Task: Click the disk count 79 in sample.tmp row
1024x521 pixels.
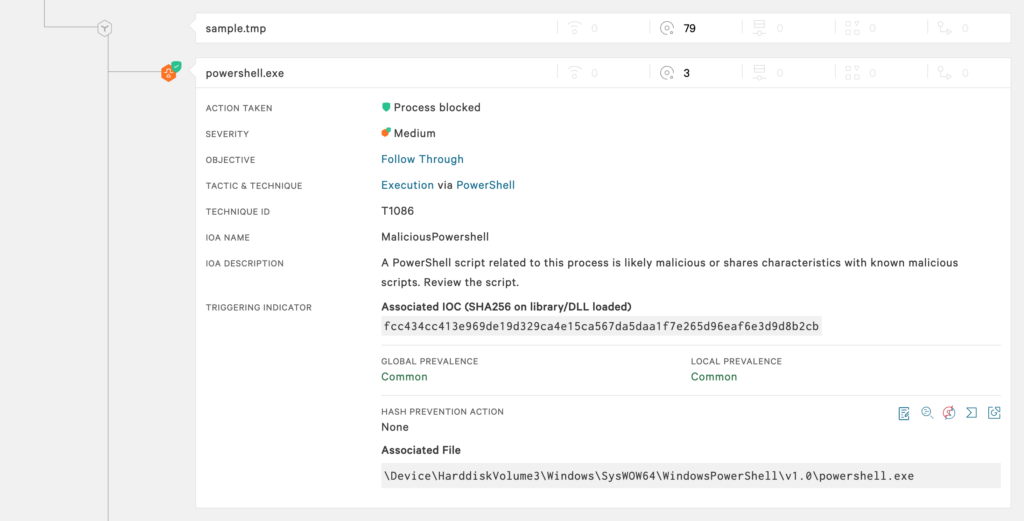Action: click(x=690, y=28)
